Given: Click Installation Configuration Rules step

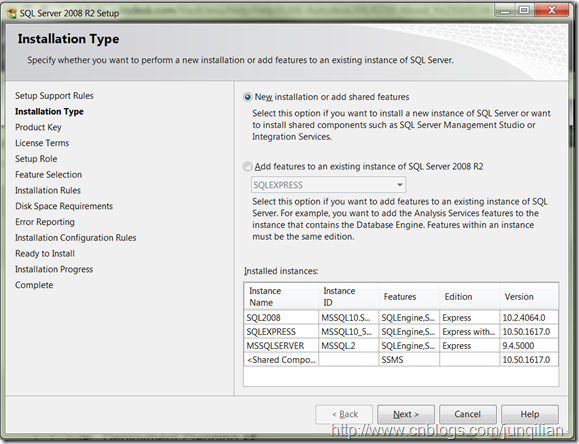Looking at the screenshot, I should (x=75, y=238).
